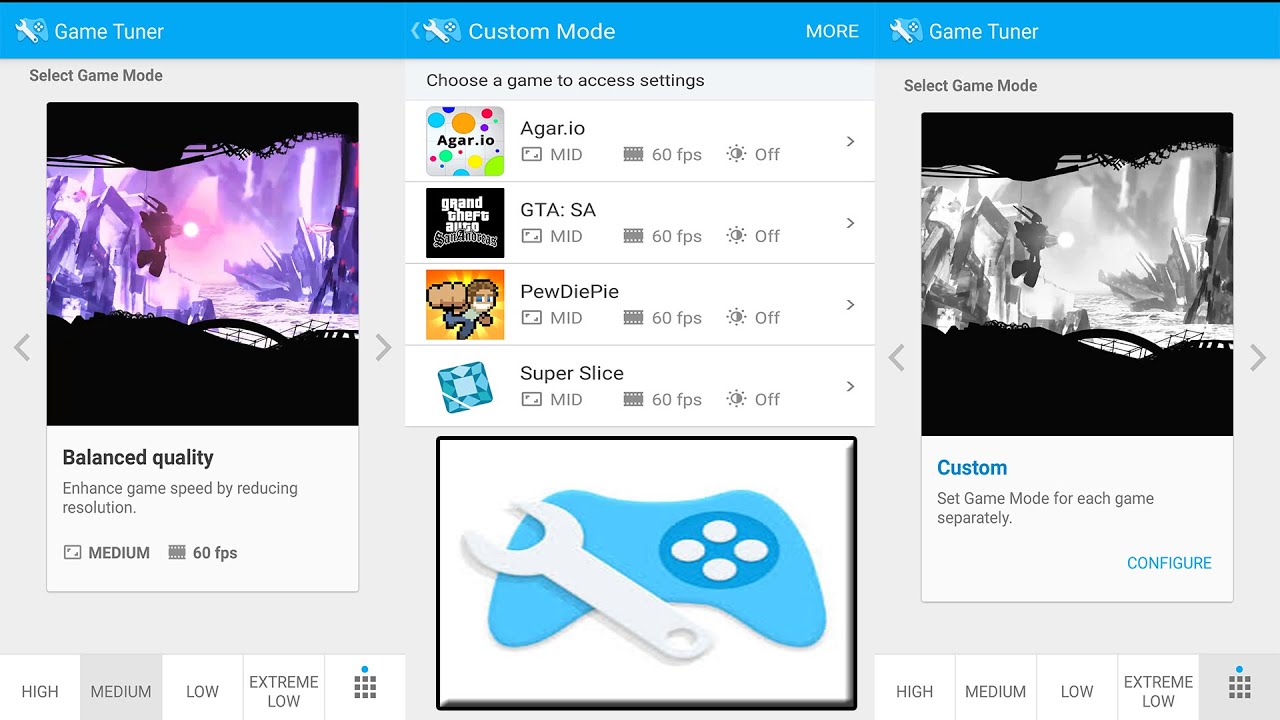The height and width of the screenshot is (720, 1280).
Task: Tap the Custom heading on right card
Action: [972, 467]
